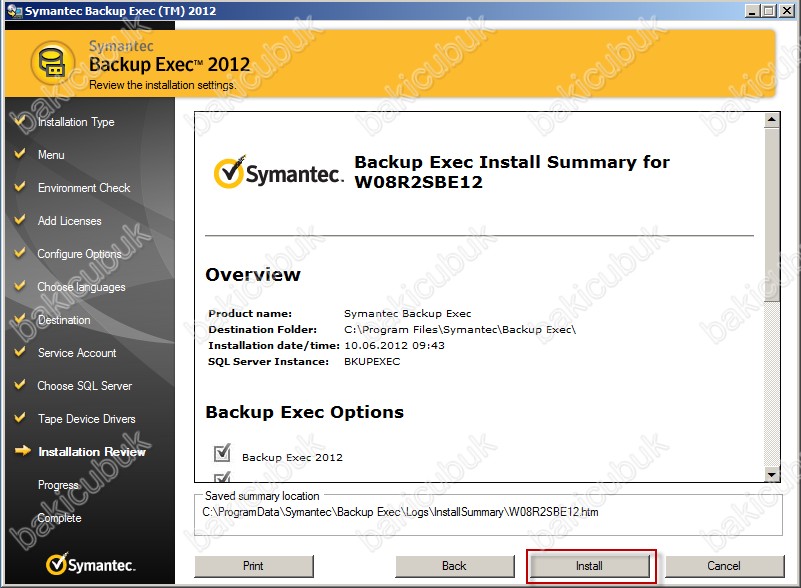Close the Backup Exec installer window
Viewport: 801px width, 588px height.
787,11
